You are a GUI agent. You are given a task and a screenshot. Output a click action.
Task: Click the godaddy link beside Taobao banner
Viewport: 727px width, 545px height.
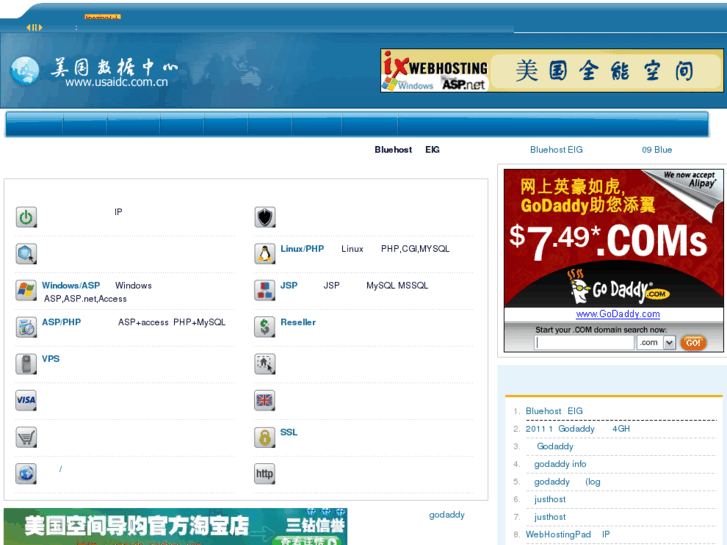click(x=446, y=515)
